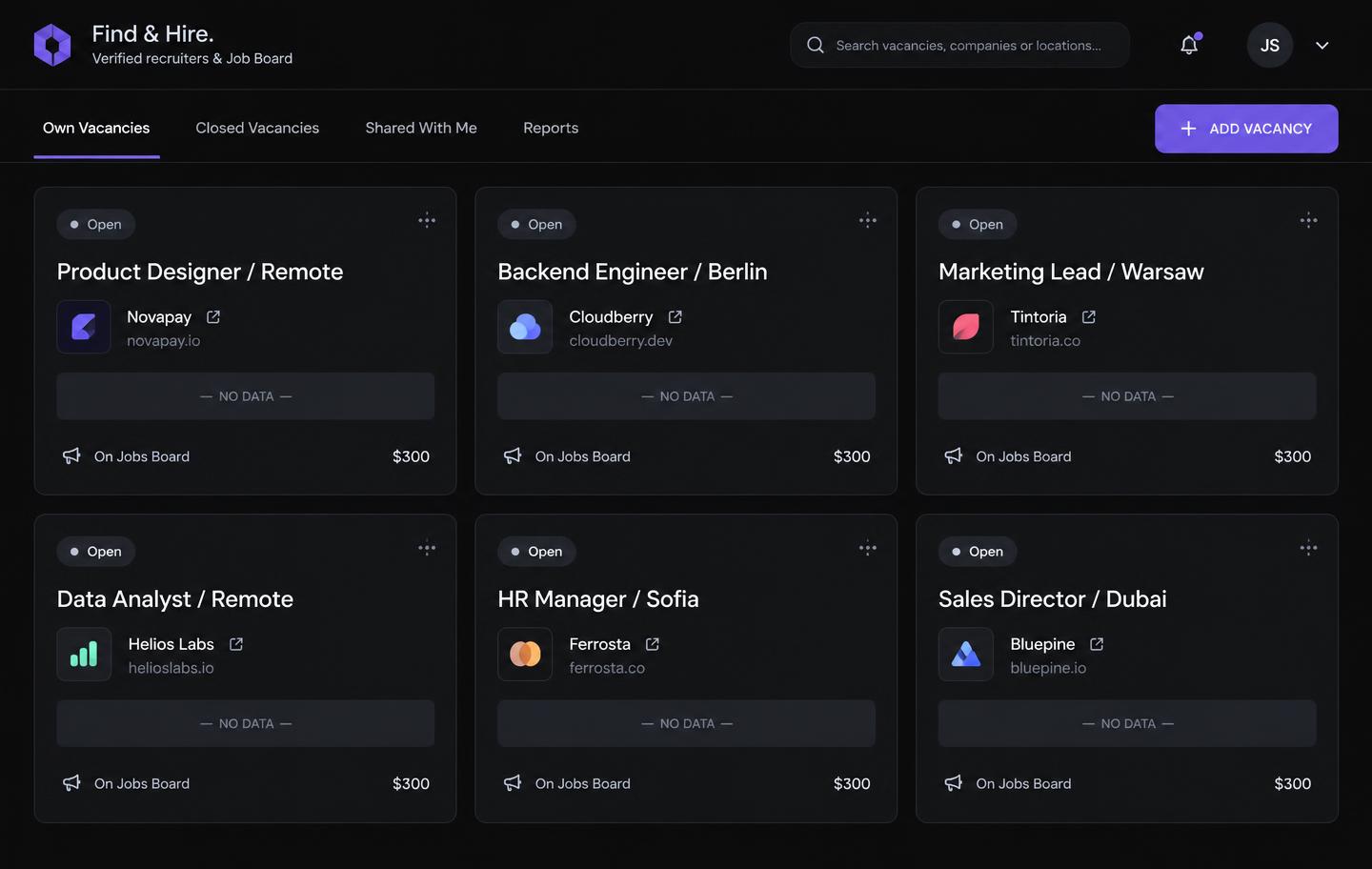Click Open status badge on Backend Engineer card
Viewport: 1372px width, 869px height.
(537, 224)
